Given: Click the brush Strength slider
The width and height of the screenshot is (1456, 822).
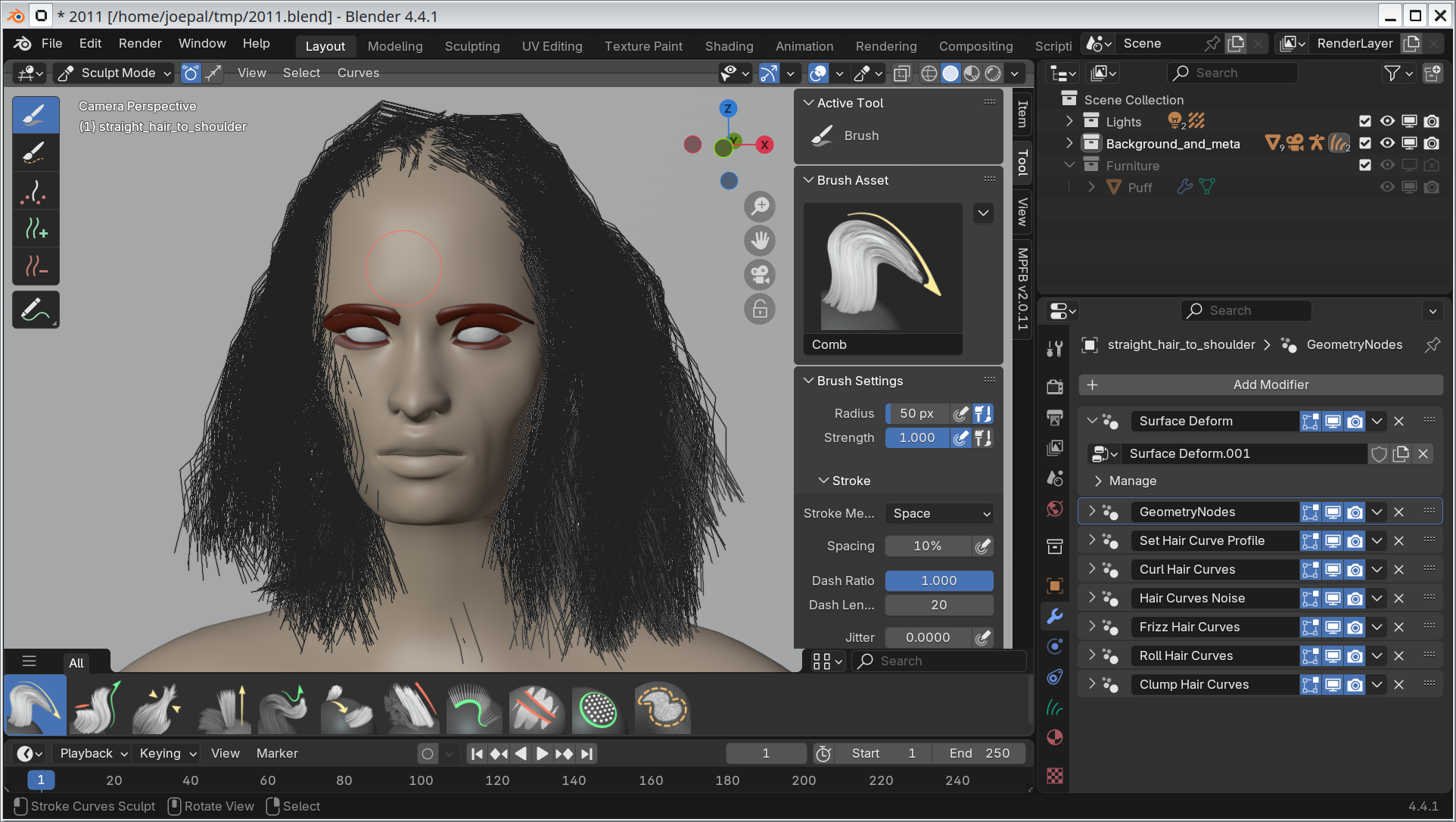Looking at the screenshot, I should [x=917, y=437].
